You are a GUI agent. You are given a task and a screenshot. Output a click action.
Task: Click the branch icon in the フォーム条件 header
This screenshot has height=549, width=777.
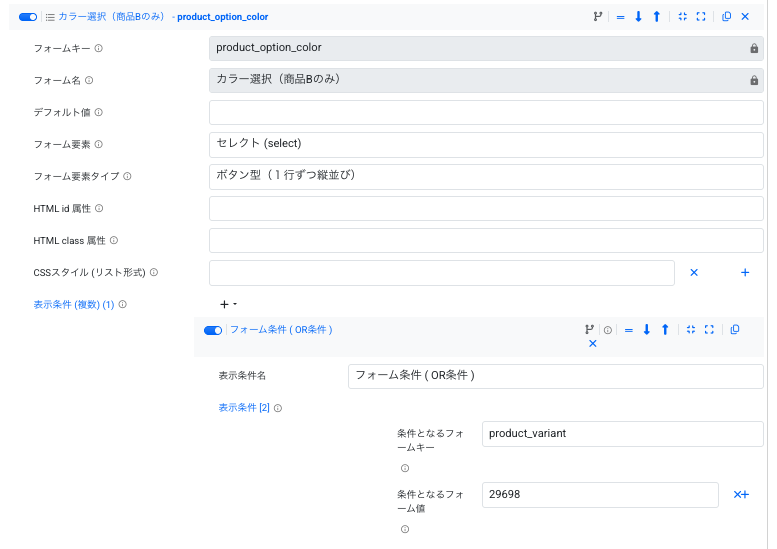tap(589, 329)
